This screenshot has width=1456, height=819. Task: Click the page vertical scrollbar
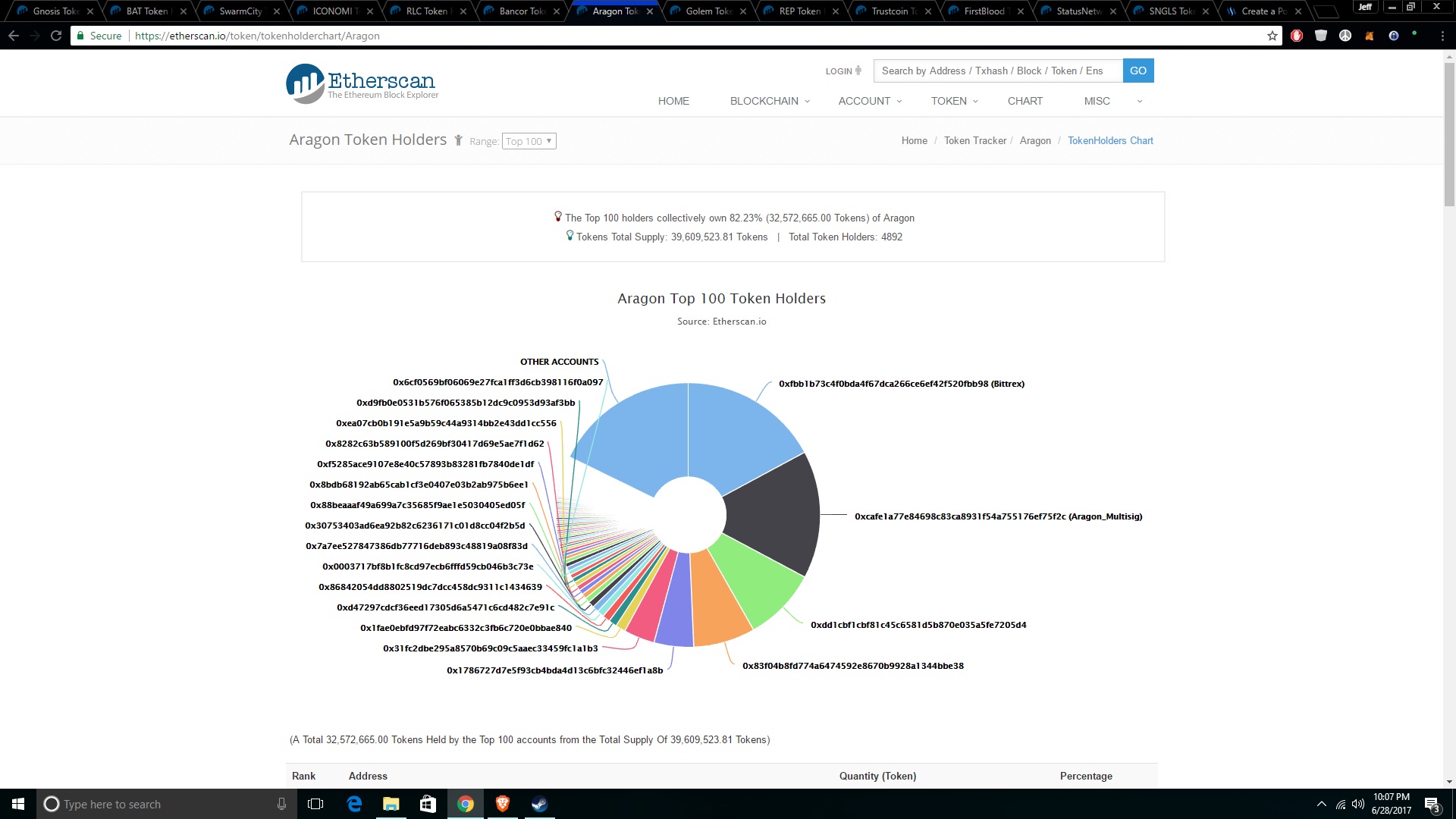[1449, 136]
